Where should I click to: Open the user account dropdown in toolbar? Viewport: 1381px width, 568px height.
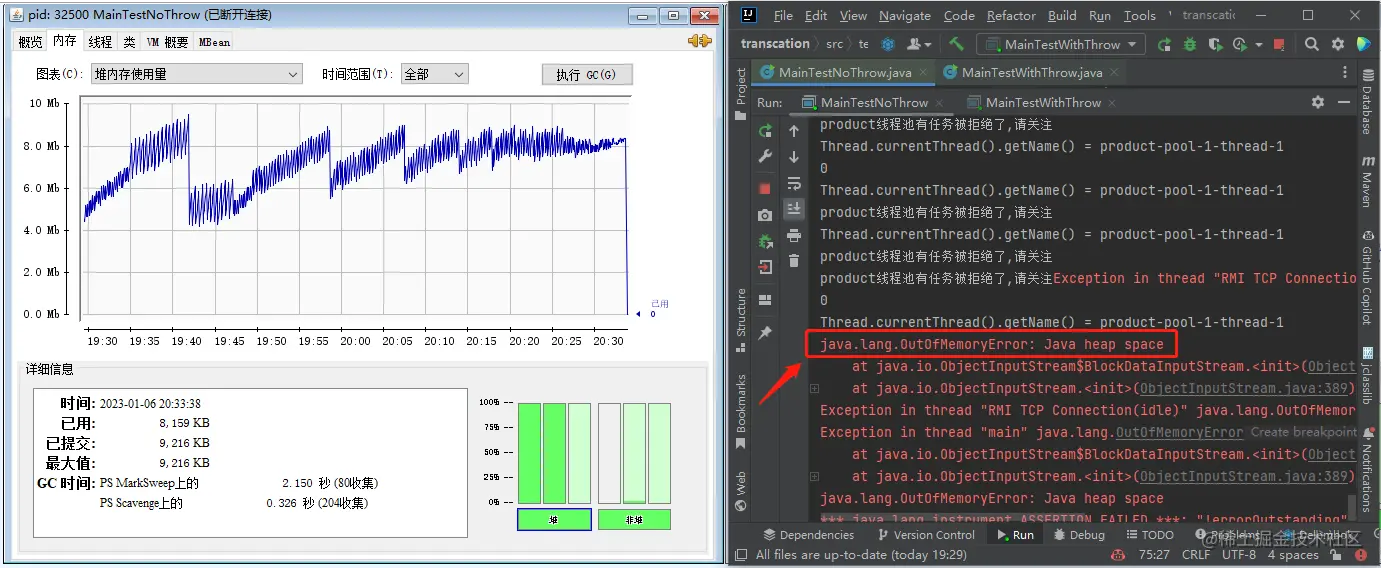point(919,44)
